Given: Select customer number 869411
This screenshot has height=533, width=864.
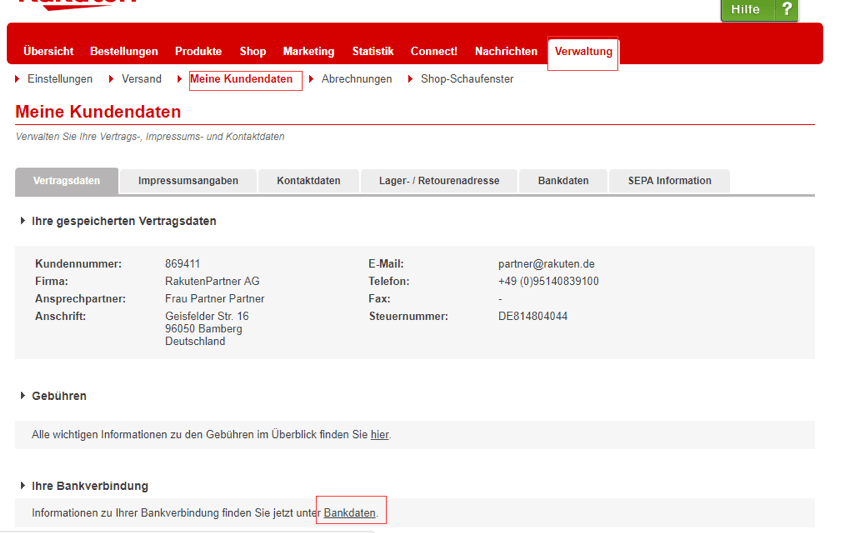Looking at the screenshot, I should (x=182, y=264).
